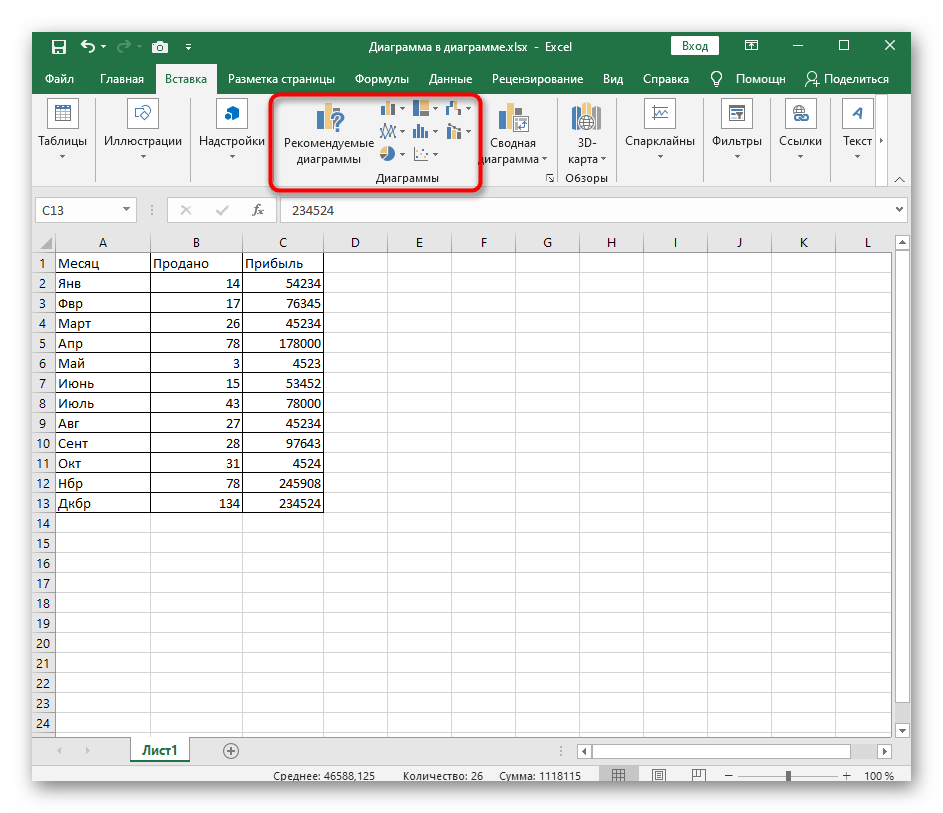The height and width of the screenshot is (813, 943).
Task: Click the Вход sign-in button
Action: pos(695,46)
